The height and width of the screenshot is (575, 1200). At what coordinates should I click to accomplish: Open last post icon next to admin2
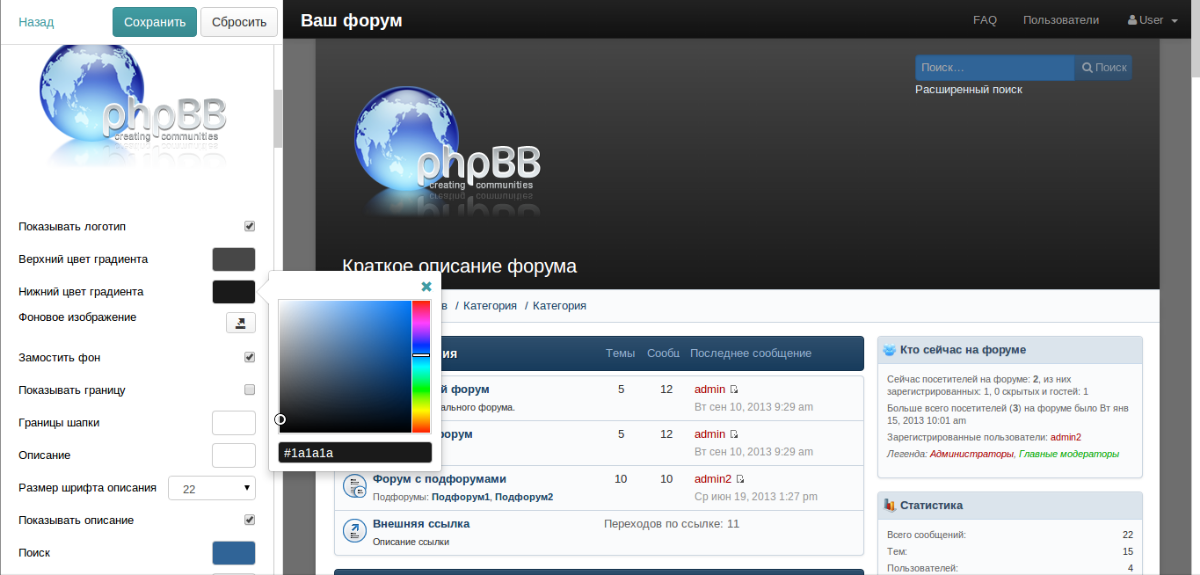(741, 479)
